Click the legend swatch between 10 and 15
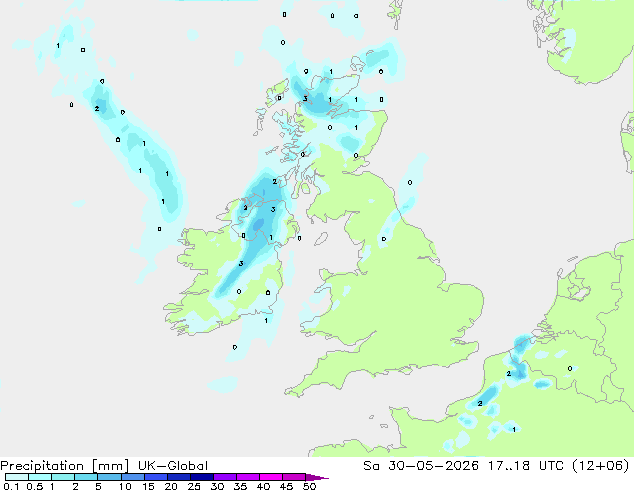This screenshot has height=490, width=634. click(x=133, y=477)
